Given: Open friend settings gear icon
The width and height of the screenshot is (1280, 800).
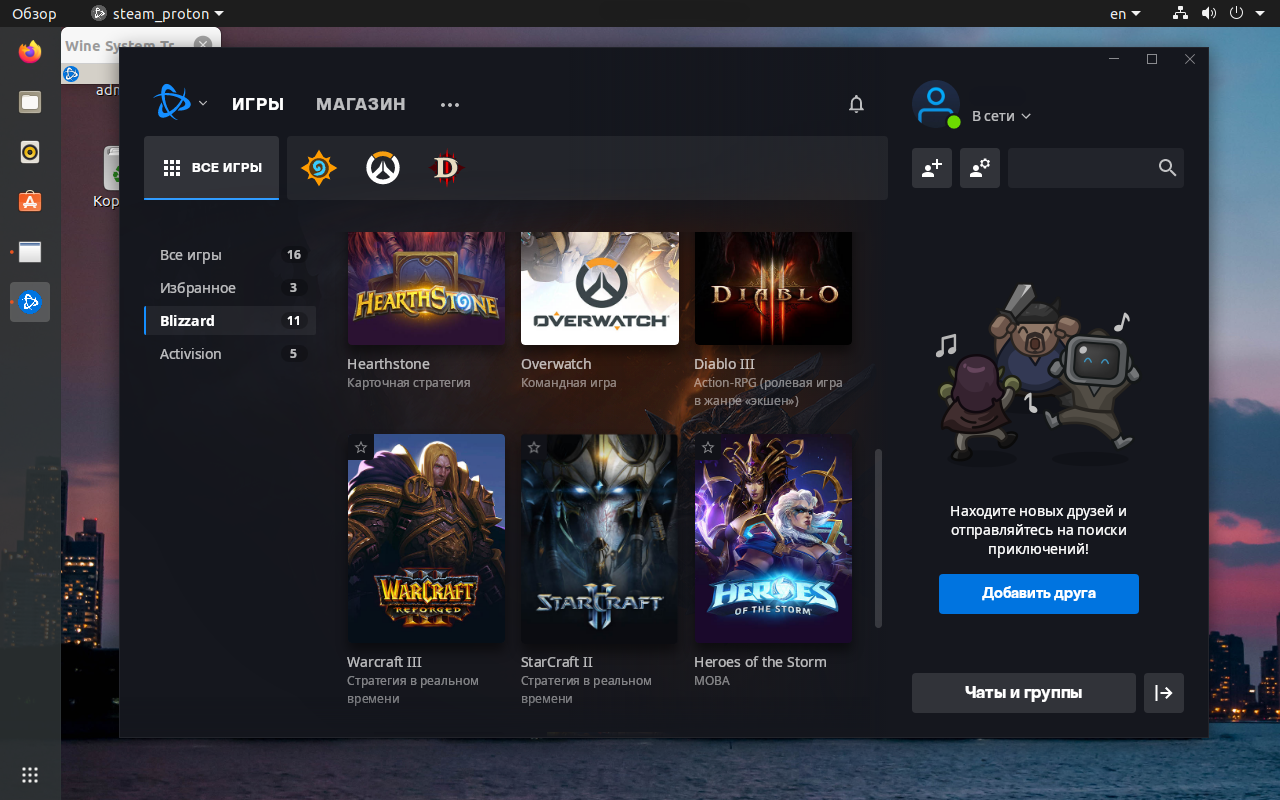Looking at the screenshot, I should click(x=980, y=168).
